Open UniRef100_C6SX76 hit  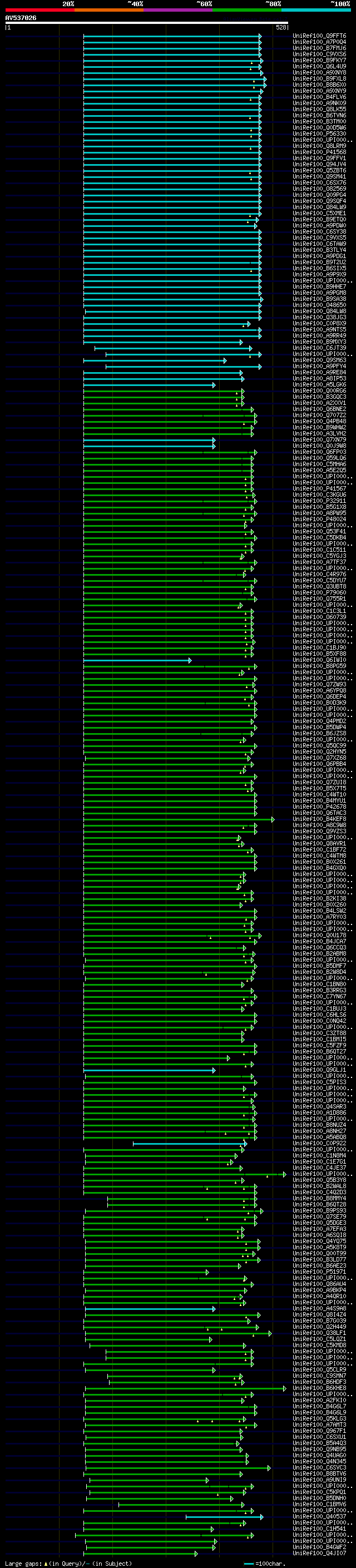pos(319,182)
